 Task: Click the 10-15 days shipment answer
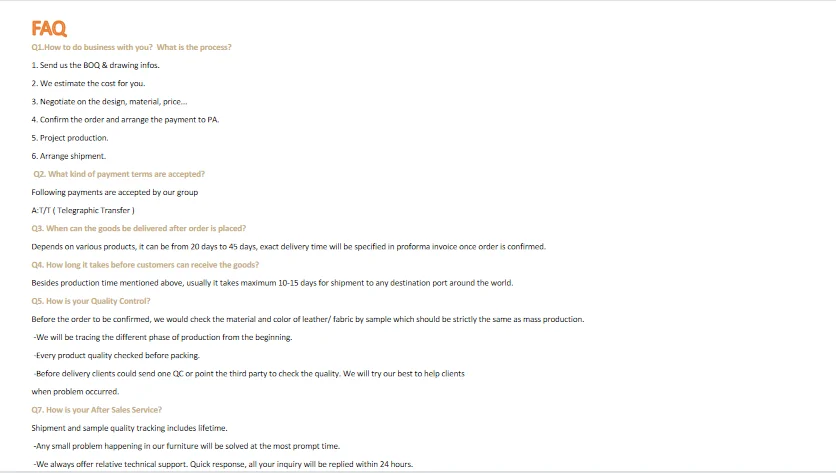coord(272,283)
